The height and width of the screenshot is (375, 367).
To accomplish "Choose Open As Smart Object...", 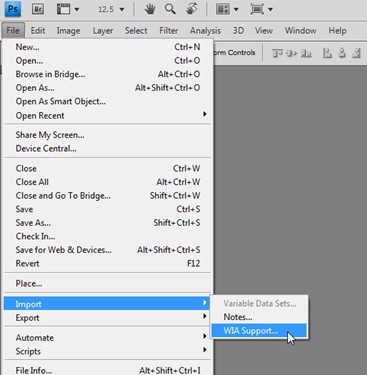I will click(108, 101).
